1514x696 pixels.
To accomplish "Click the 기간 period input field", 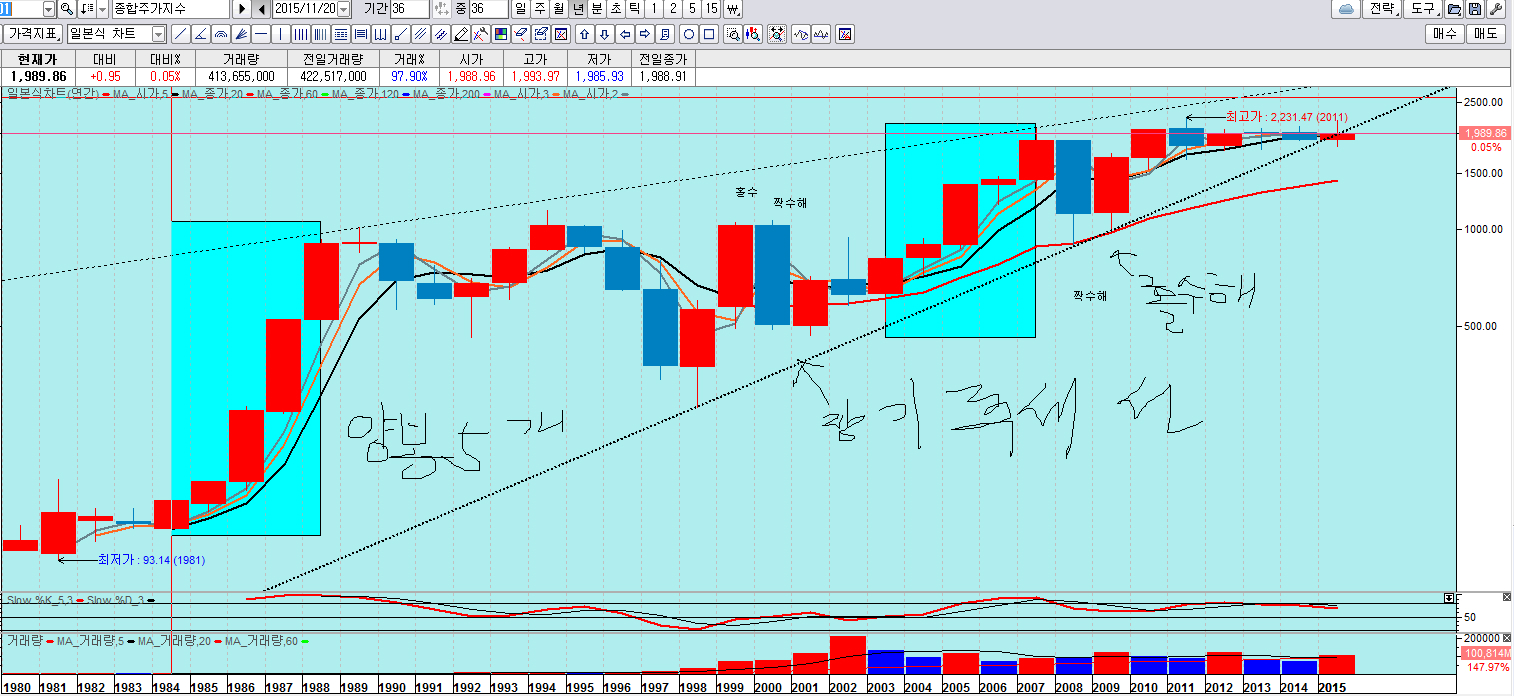I will [408, 9].
